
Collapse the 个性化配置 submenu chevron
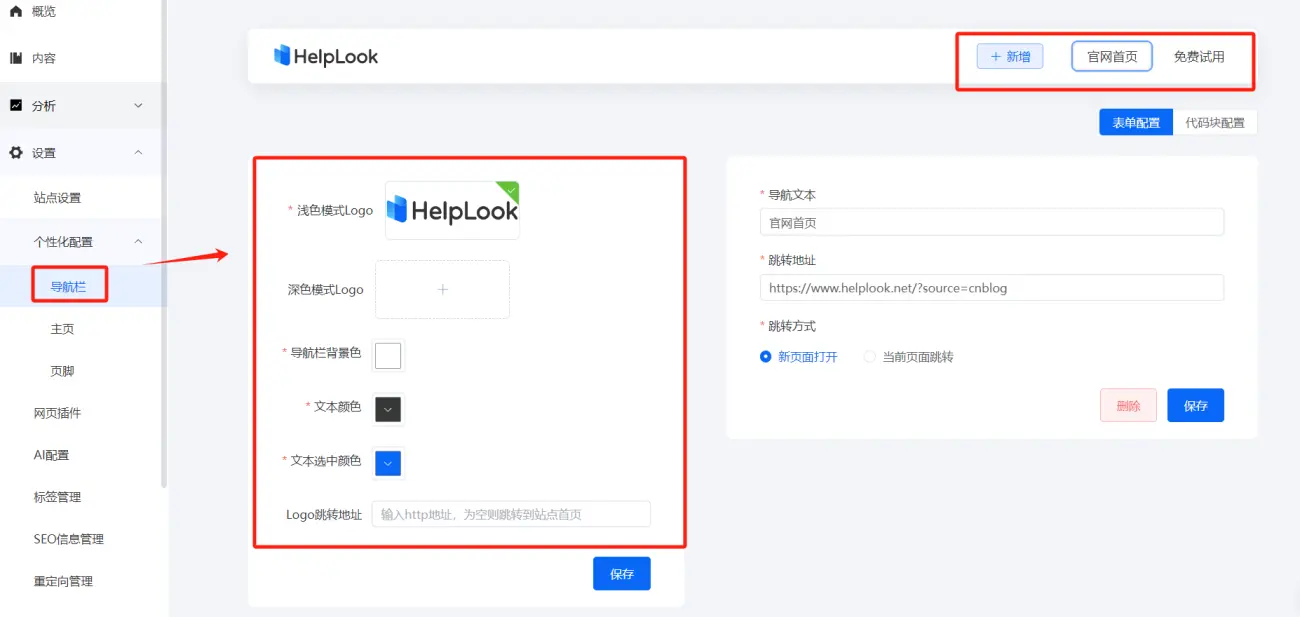[x=138, y=241]
